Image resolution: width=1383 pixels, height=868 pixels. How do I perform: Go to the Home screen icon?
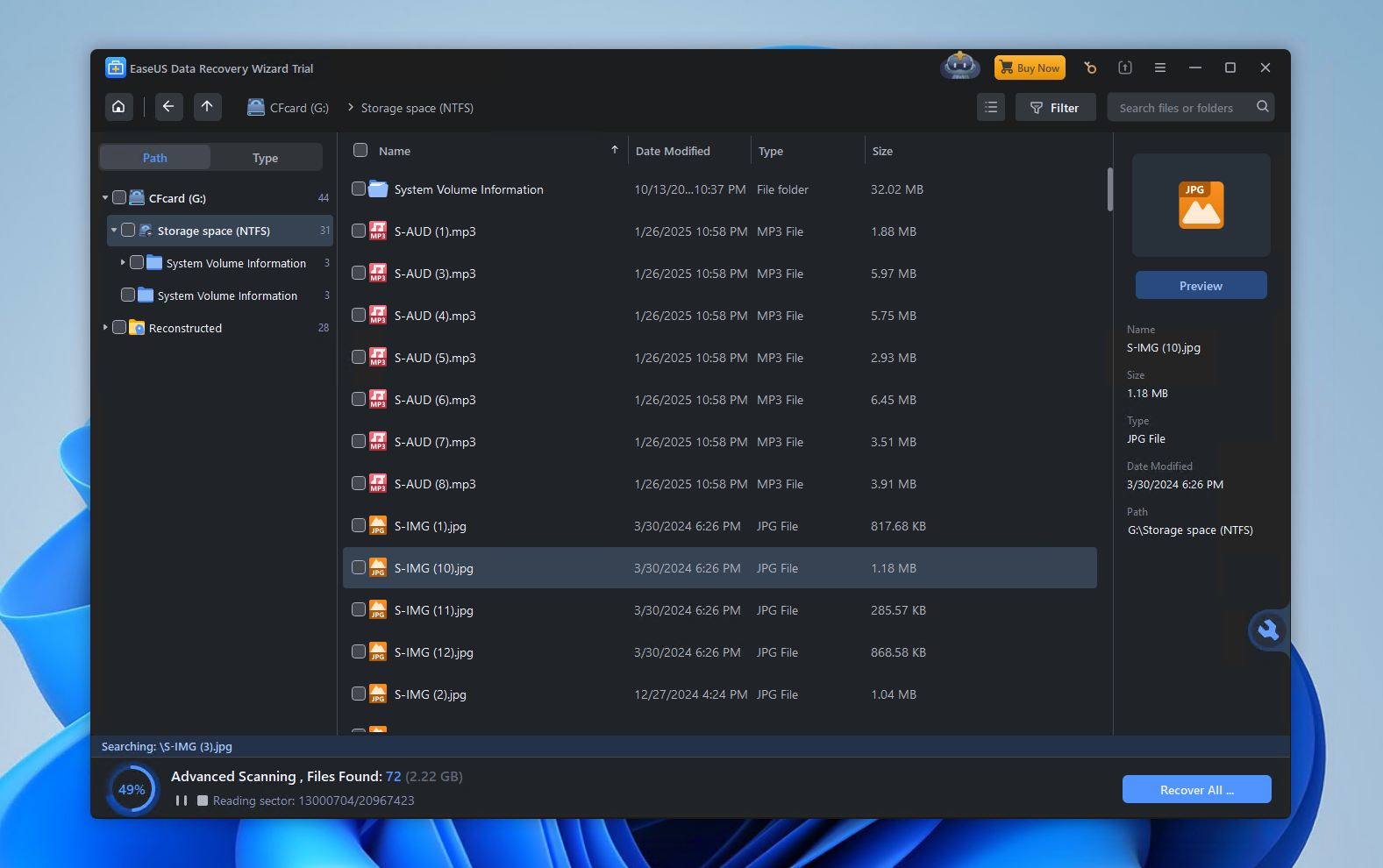[118, 107]
